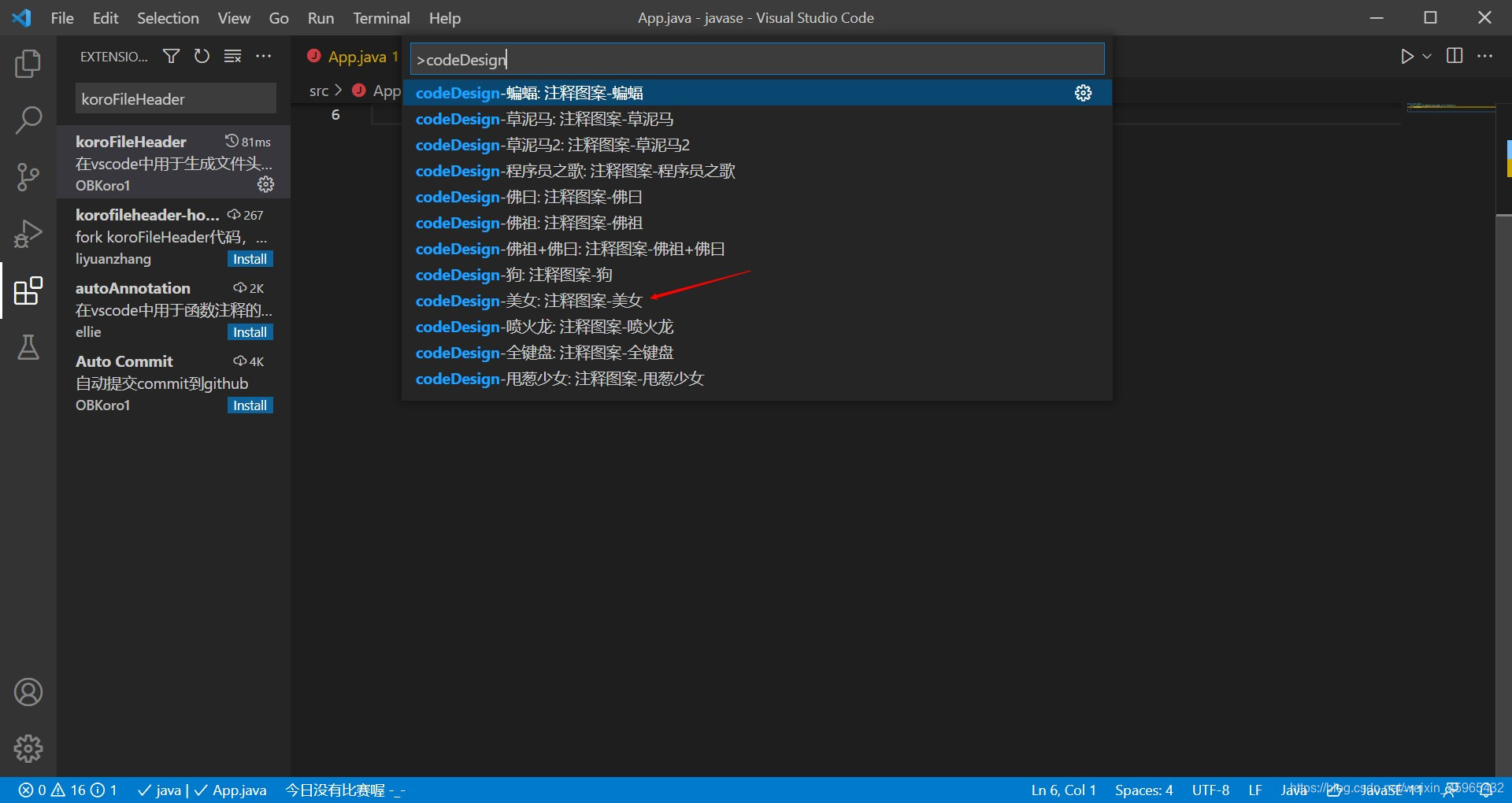This screenshot has width=1512, height=803.
Task: Select codeDesign-美女 command
Action: (757, 301)
